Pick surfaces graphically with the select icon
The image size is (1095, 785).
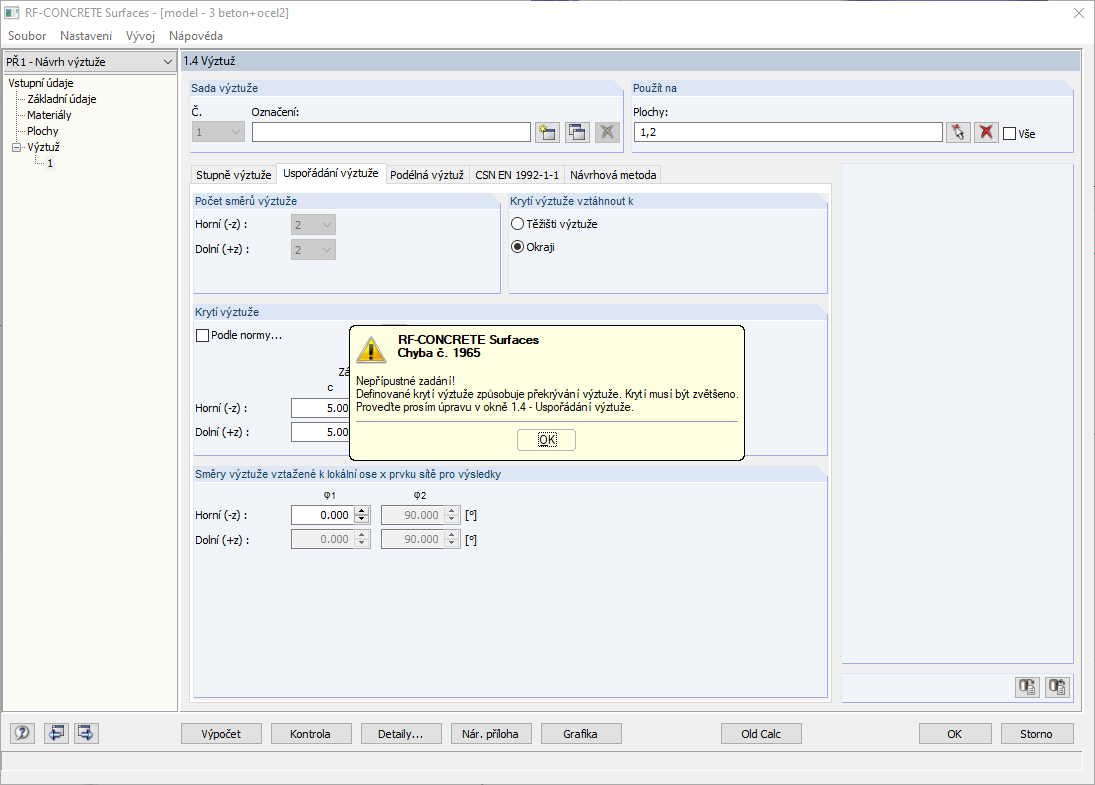(958, 132)
